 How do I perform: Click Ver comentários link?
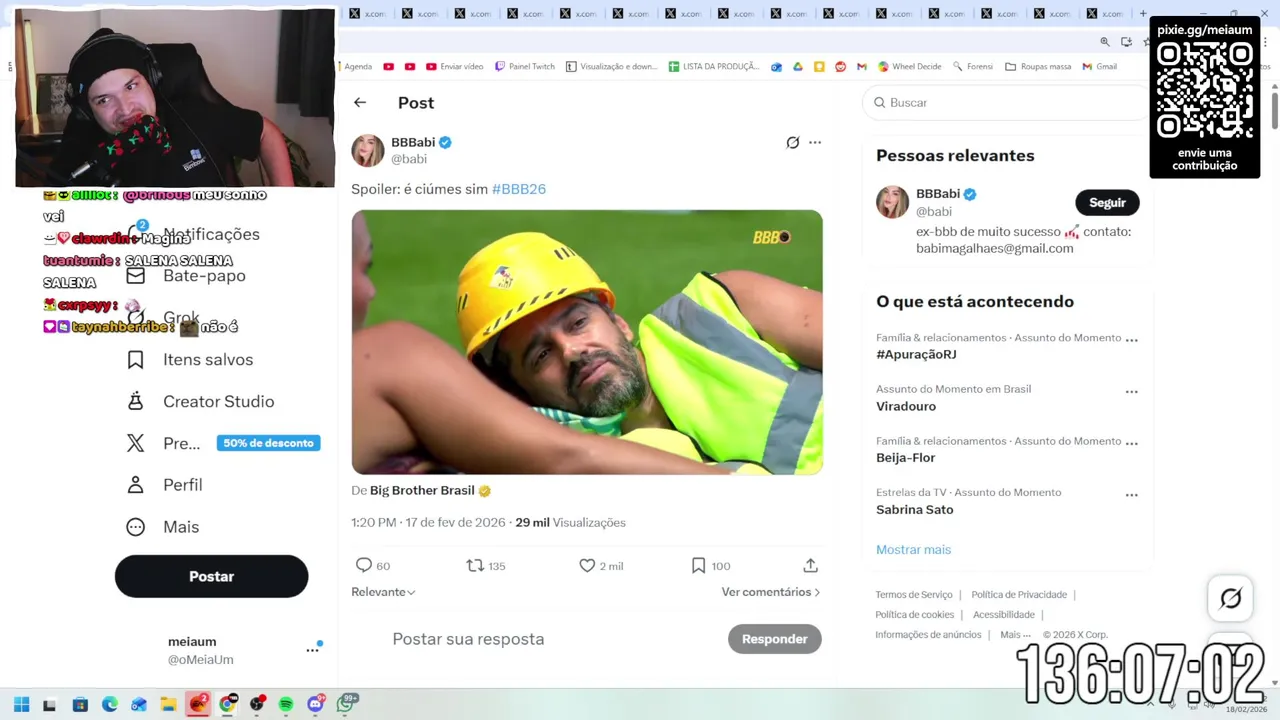[771, 592]
